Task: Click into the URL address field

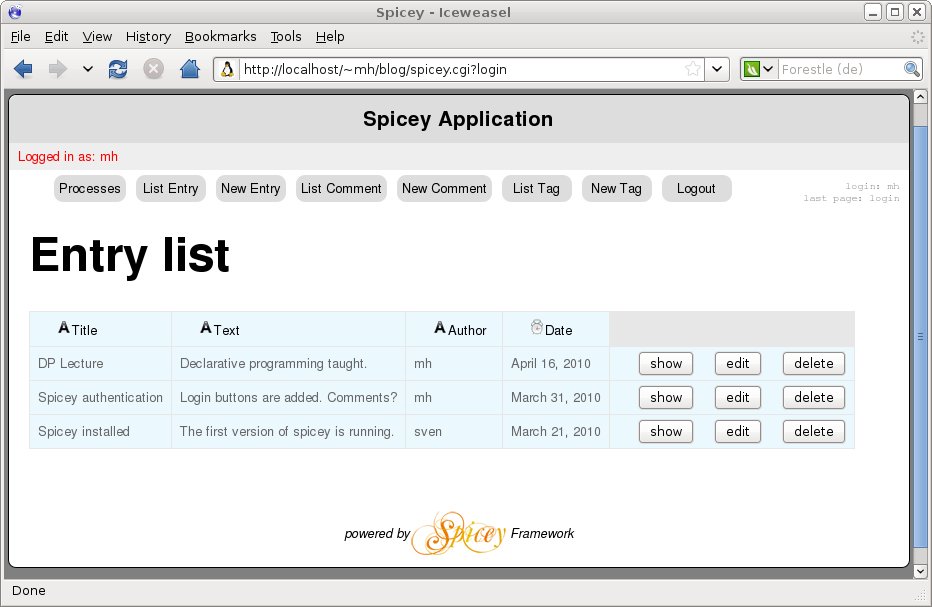Action: click(461, 69)
